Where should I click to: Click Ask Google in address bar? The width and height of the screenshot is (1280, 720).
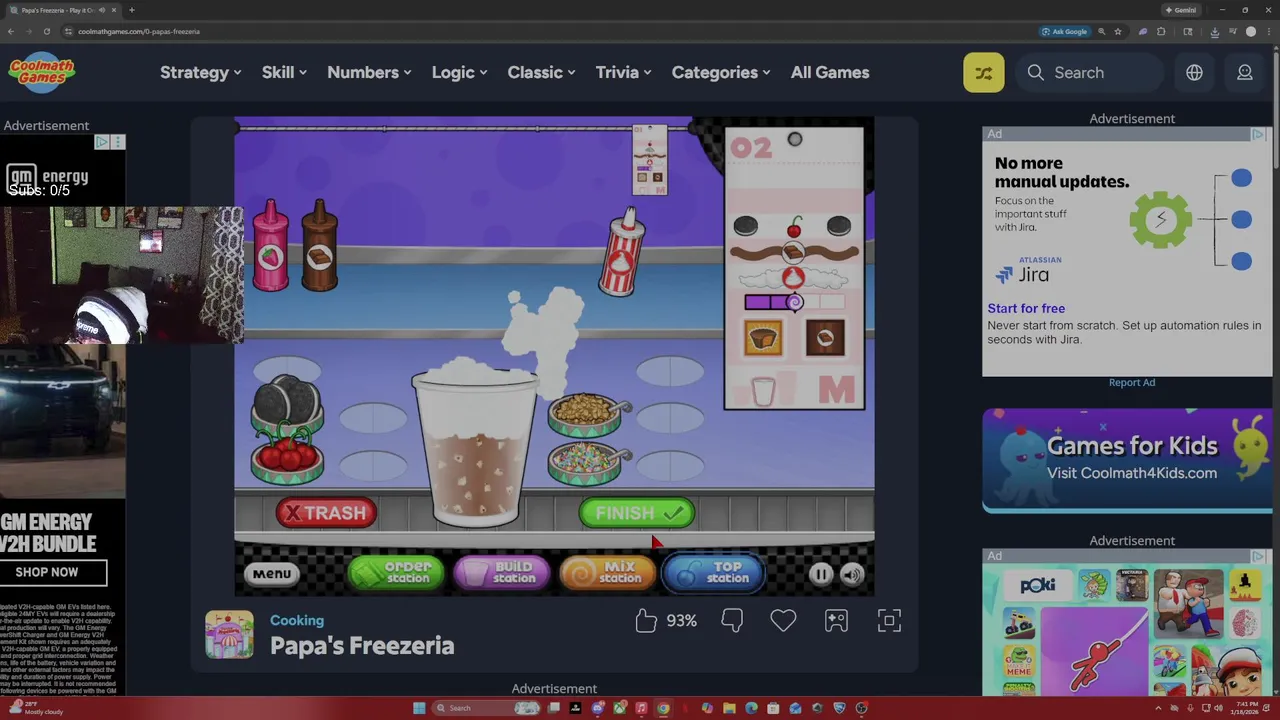[1064, 31]
